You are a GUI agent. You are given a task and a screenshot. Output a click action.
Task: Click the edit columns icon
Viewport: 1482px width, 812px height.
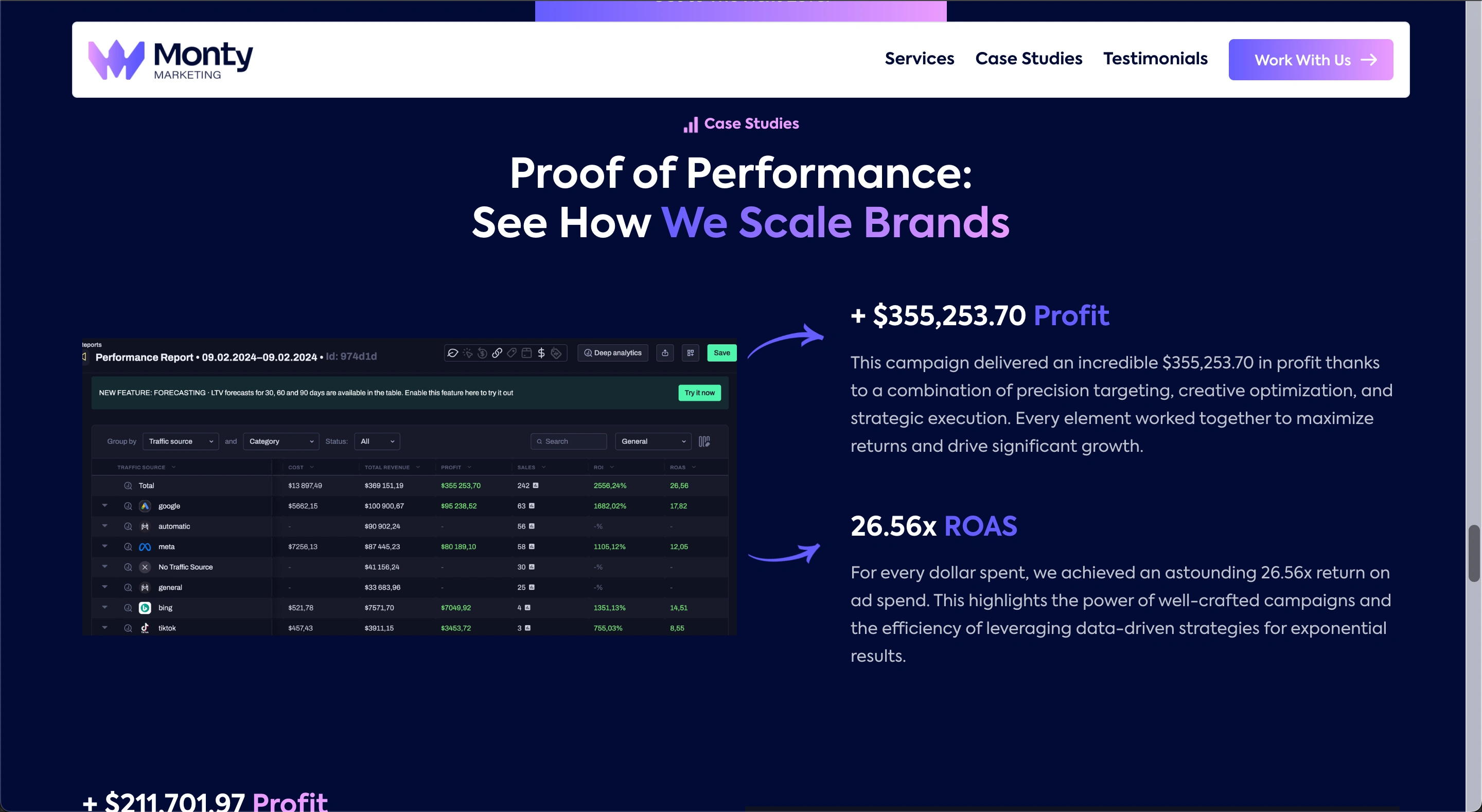point(704,442)
